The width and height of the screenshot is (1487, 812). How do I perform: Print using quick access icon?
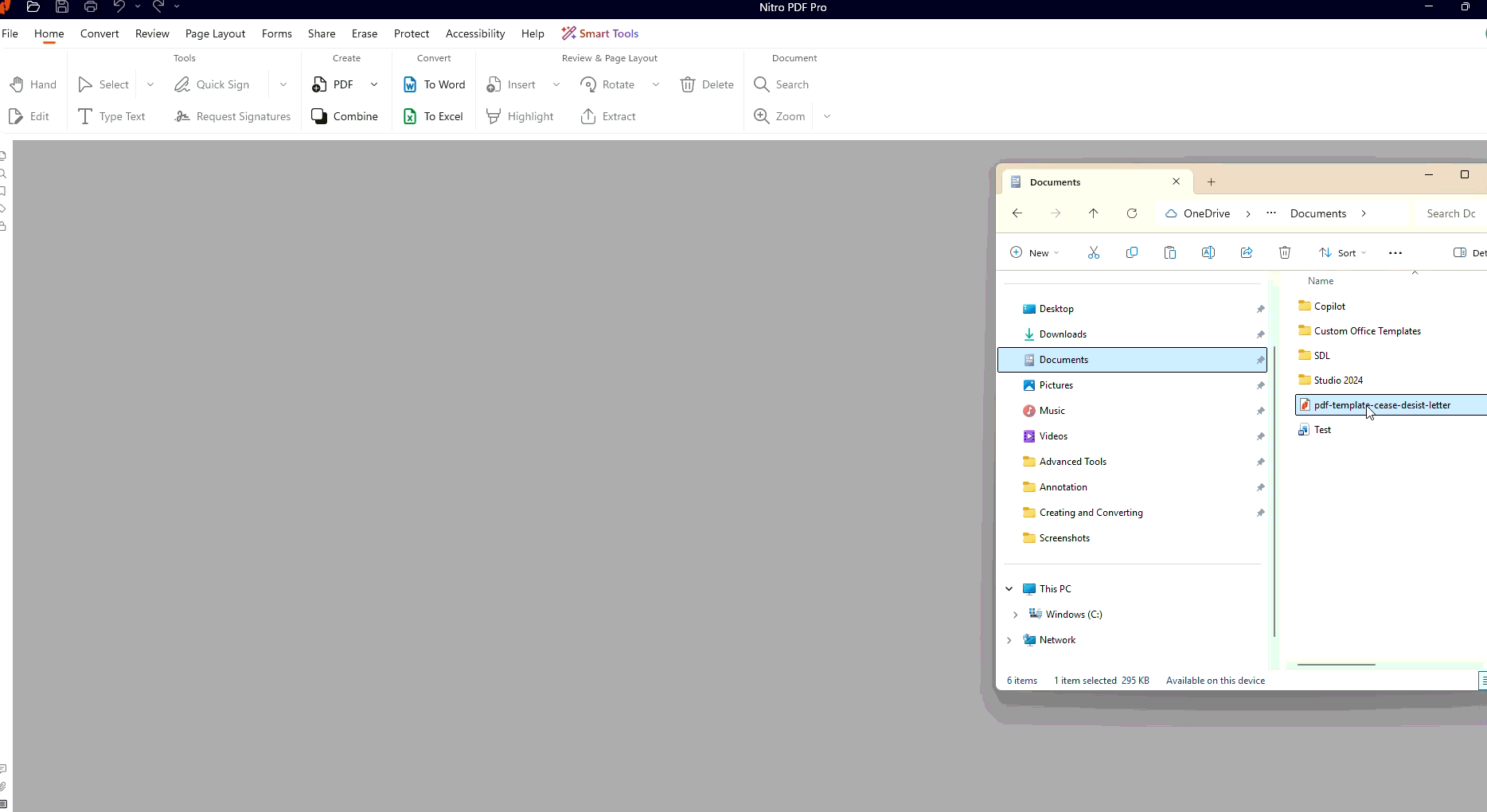coord(91,7)
